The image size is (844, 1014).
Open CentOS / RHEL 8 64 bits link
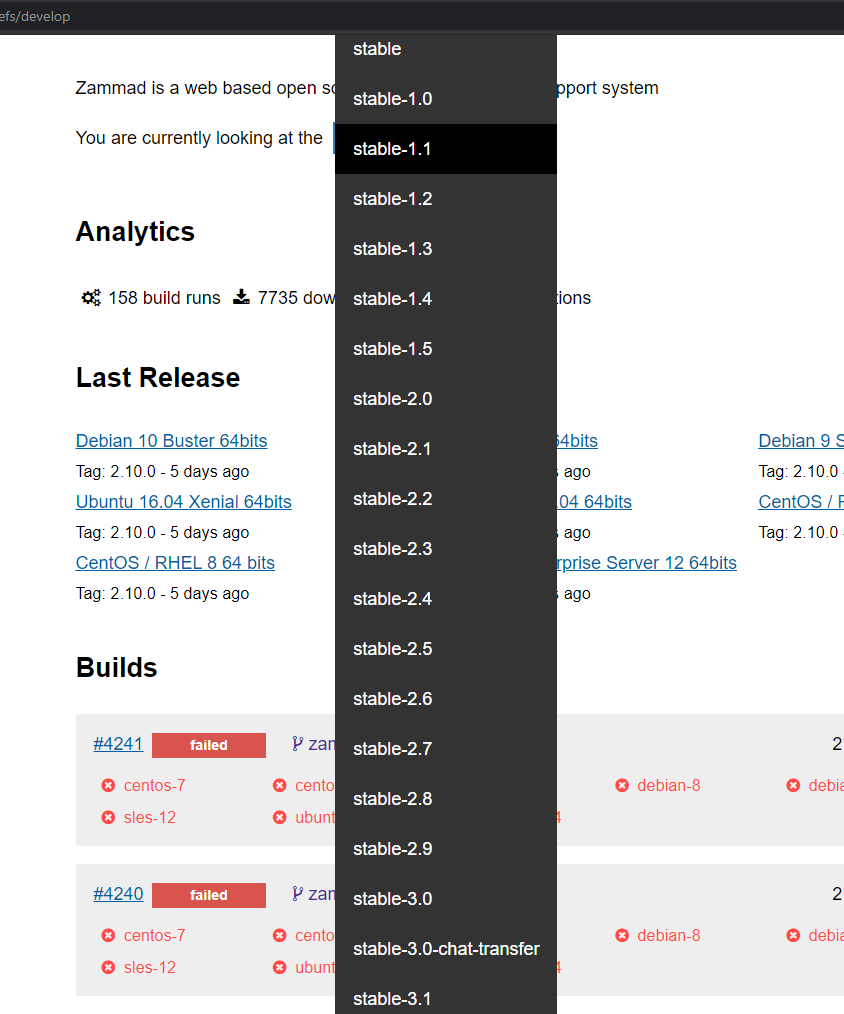point(175,563)
